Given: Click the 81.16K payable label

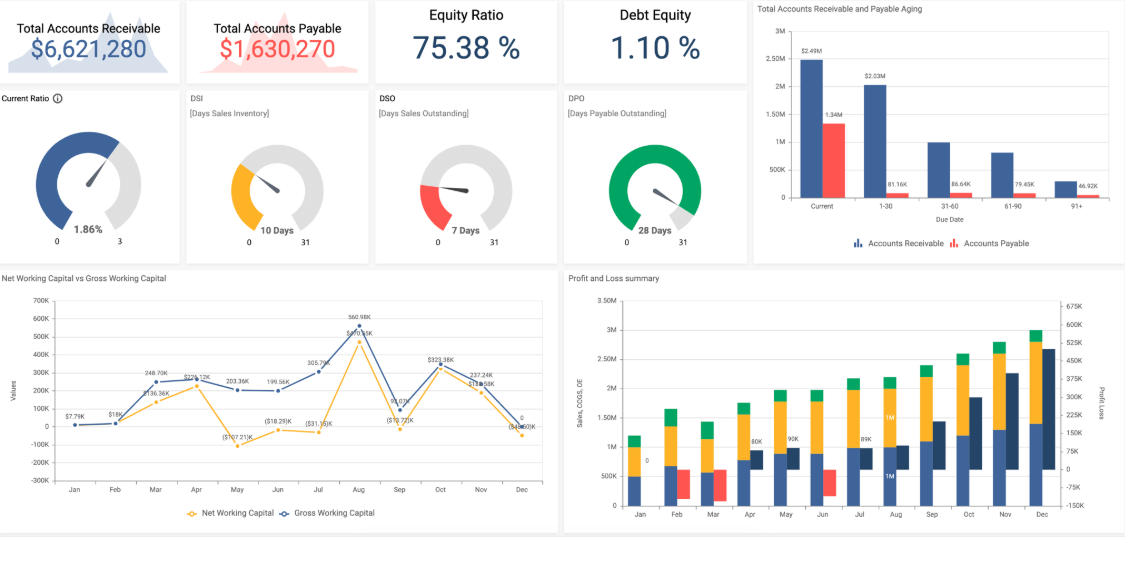Looking at the screenshot, I should coord(897,185).
